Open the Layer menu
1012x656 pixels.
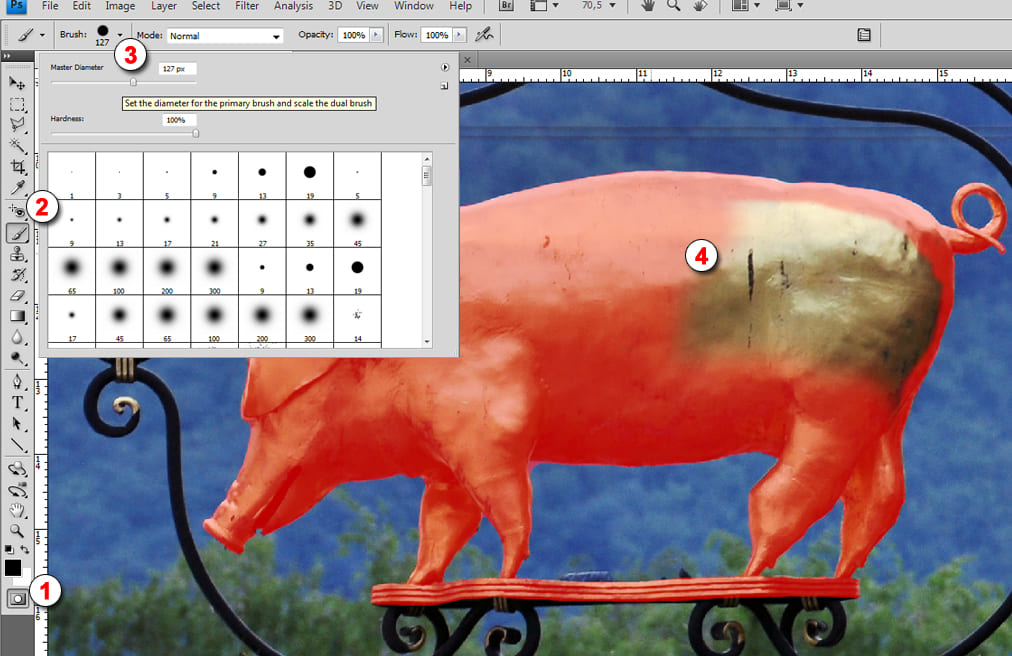164,6
